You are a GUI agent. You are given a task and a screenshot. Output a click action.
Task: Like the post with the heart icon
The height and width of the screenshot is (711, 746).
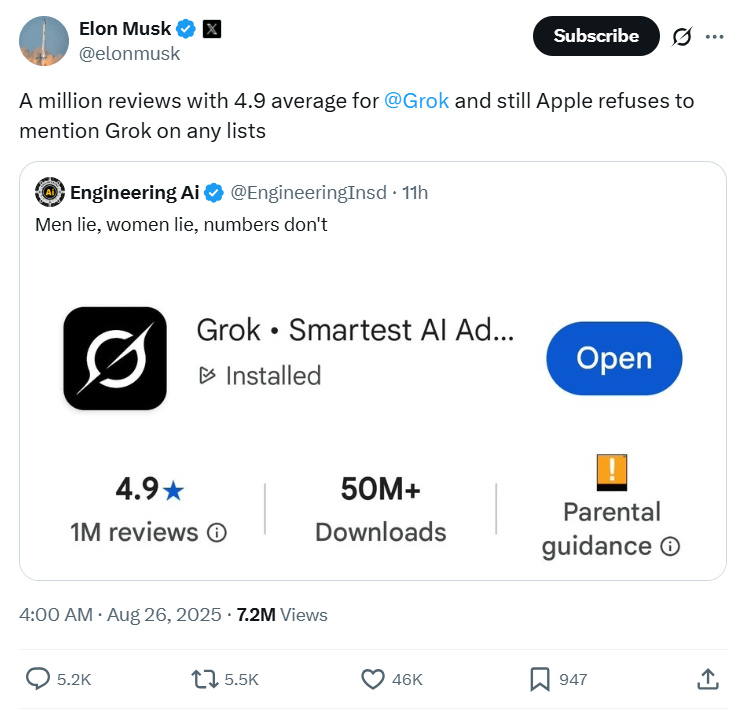pos(373,679)
